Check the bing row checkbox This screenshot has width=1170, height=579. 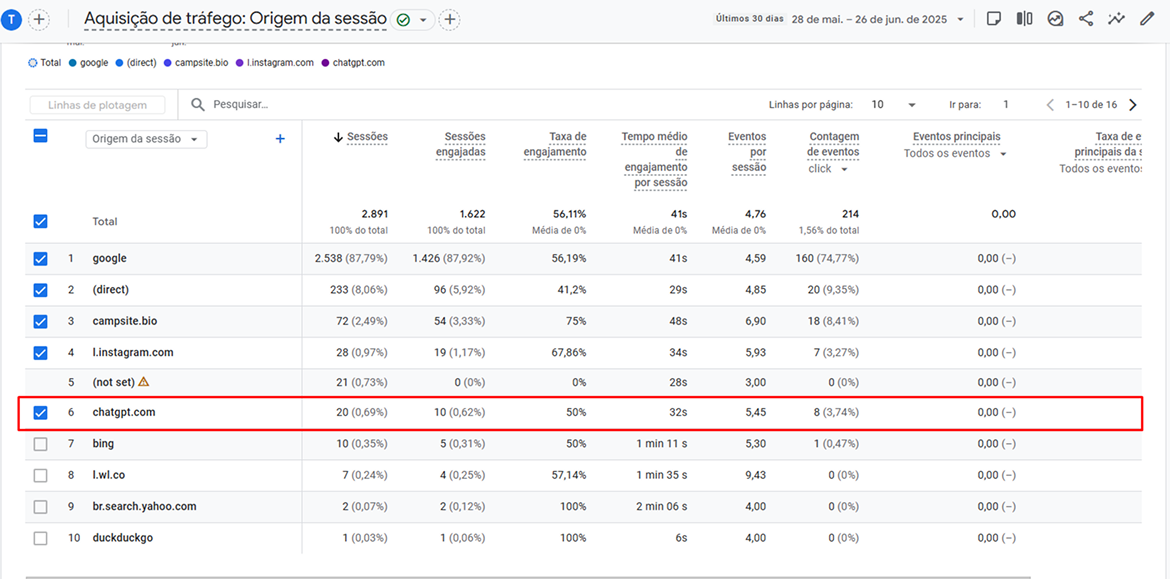coord(41,444)
